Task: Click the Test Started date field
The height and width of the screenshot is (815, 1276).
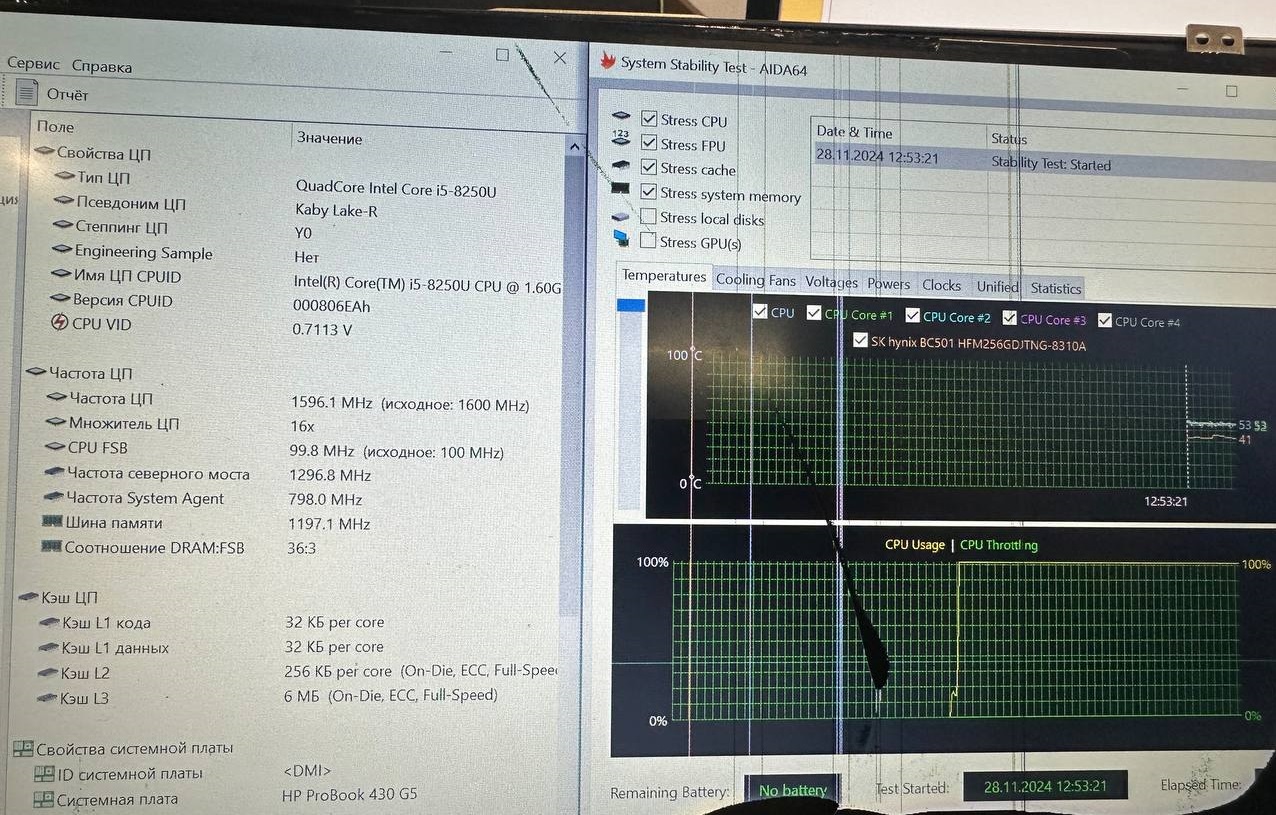Action: (x=1045, y=786)
